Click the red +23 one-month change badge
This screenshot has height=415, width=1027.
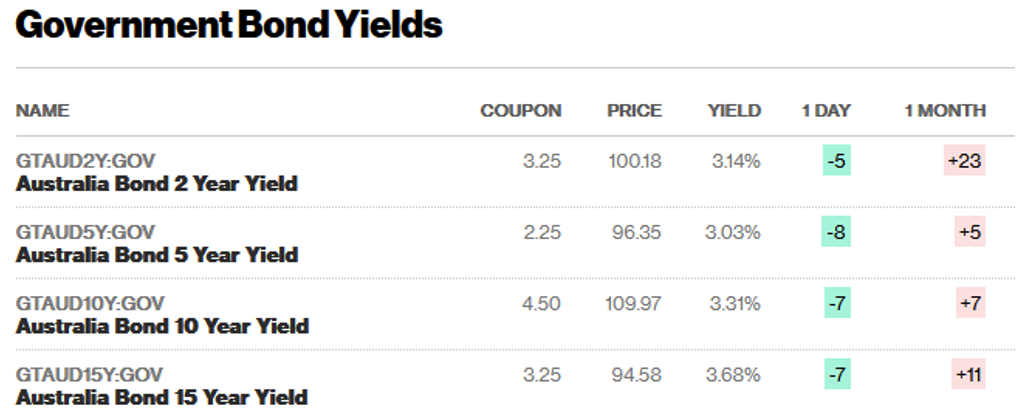[965, 161]
